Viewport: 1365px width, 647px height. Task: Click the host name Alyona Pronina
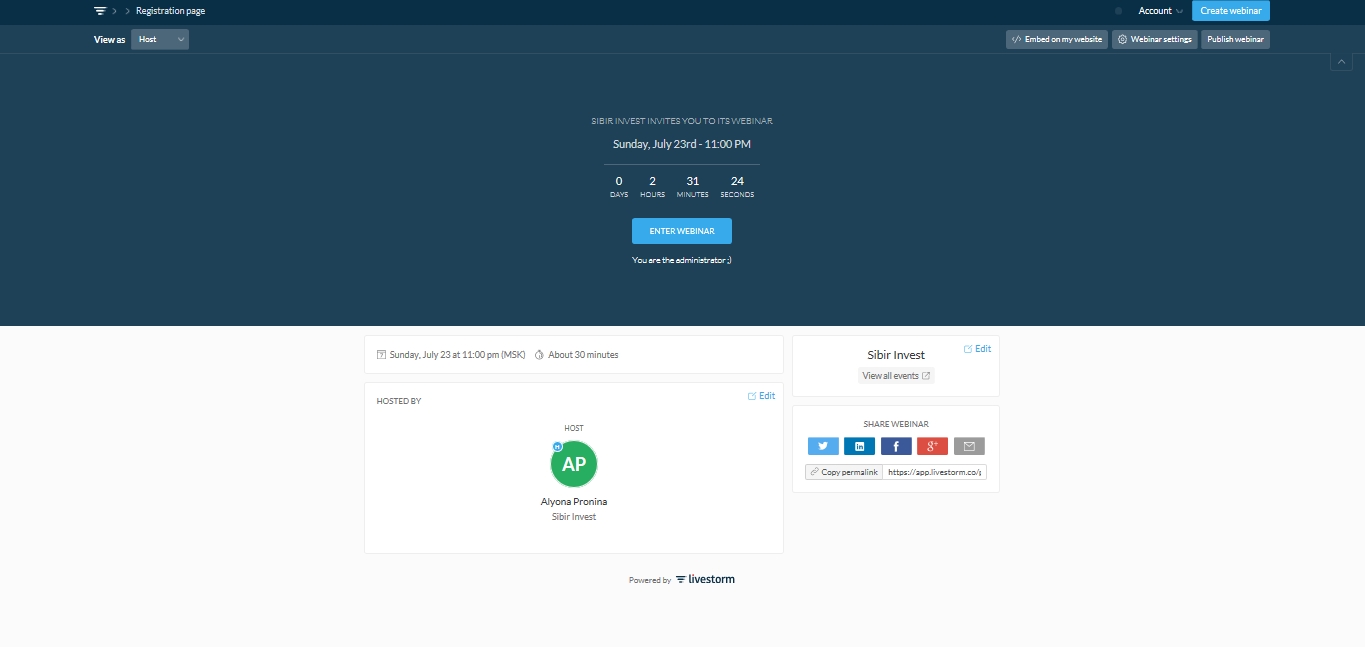(574, 502)
